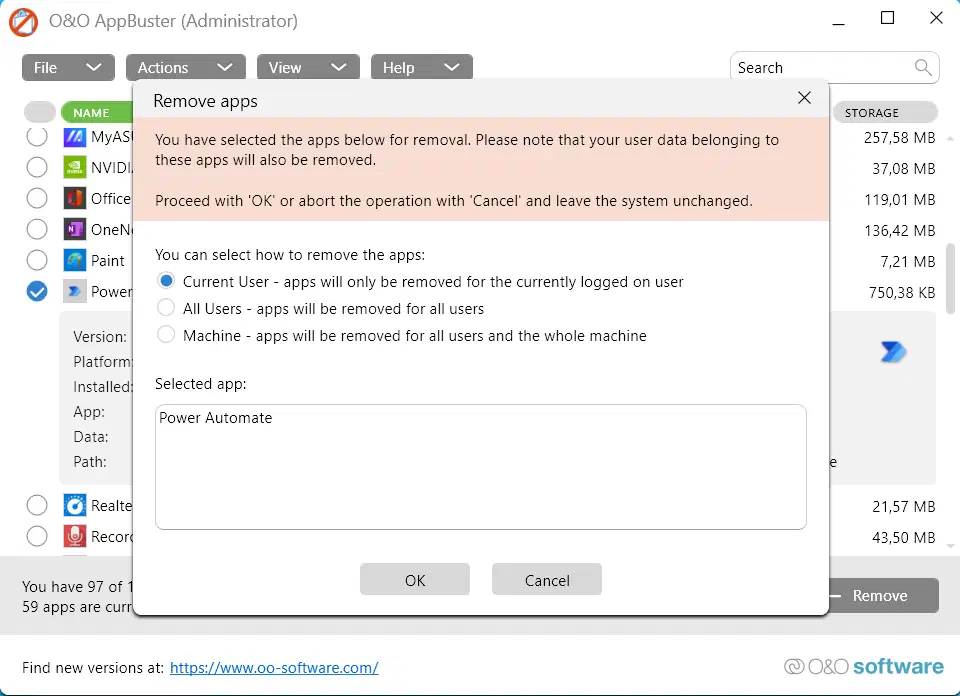Click into the Search input field
The height and width of the screenshot is (696, 960).
(820, 67)
